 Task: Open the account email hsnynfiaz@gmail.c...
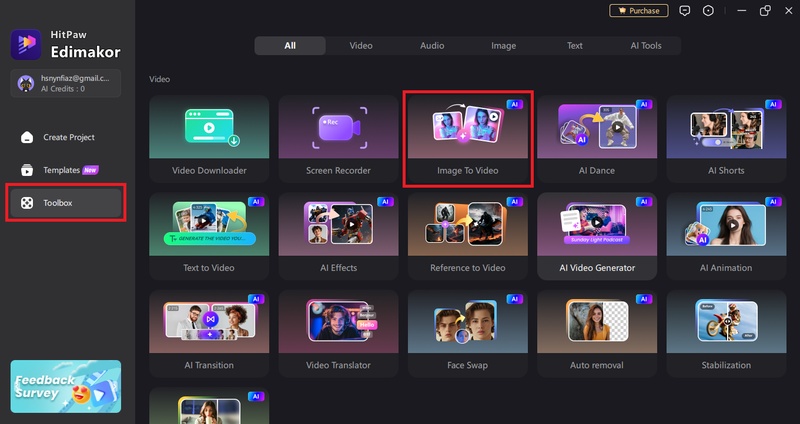75,79
